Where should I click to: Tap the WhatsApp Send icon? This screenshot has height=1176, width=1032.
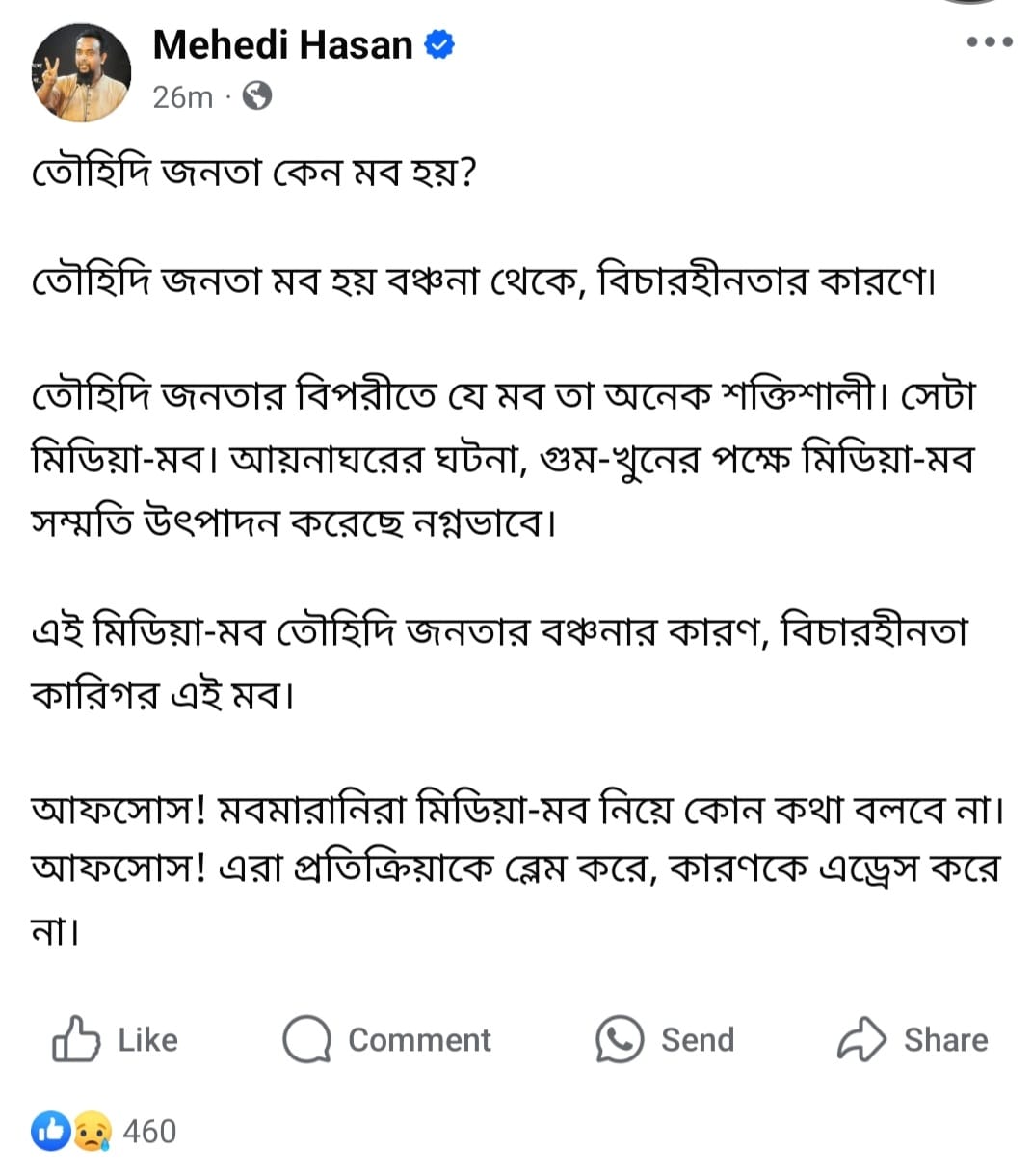tap(619, 1039)
